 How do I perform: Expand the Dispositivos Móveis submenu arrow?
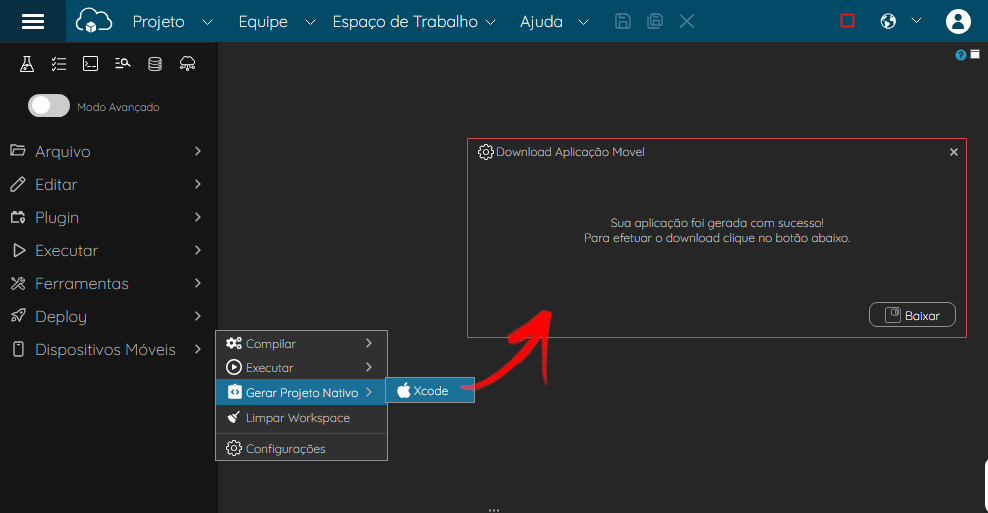198,349
